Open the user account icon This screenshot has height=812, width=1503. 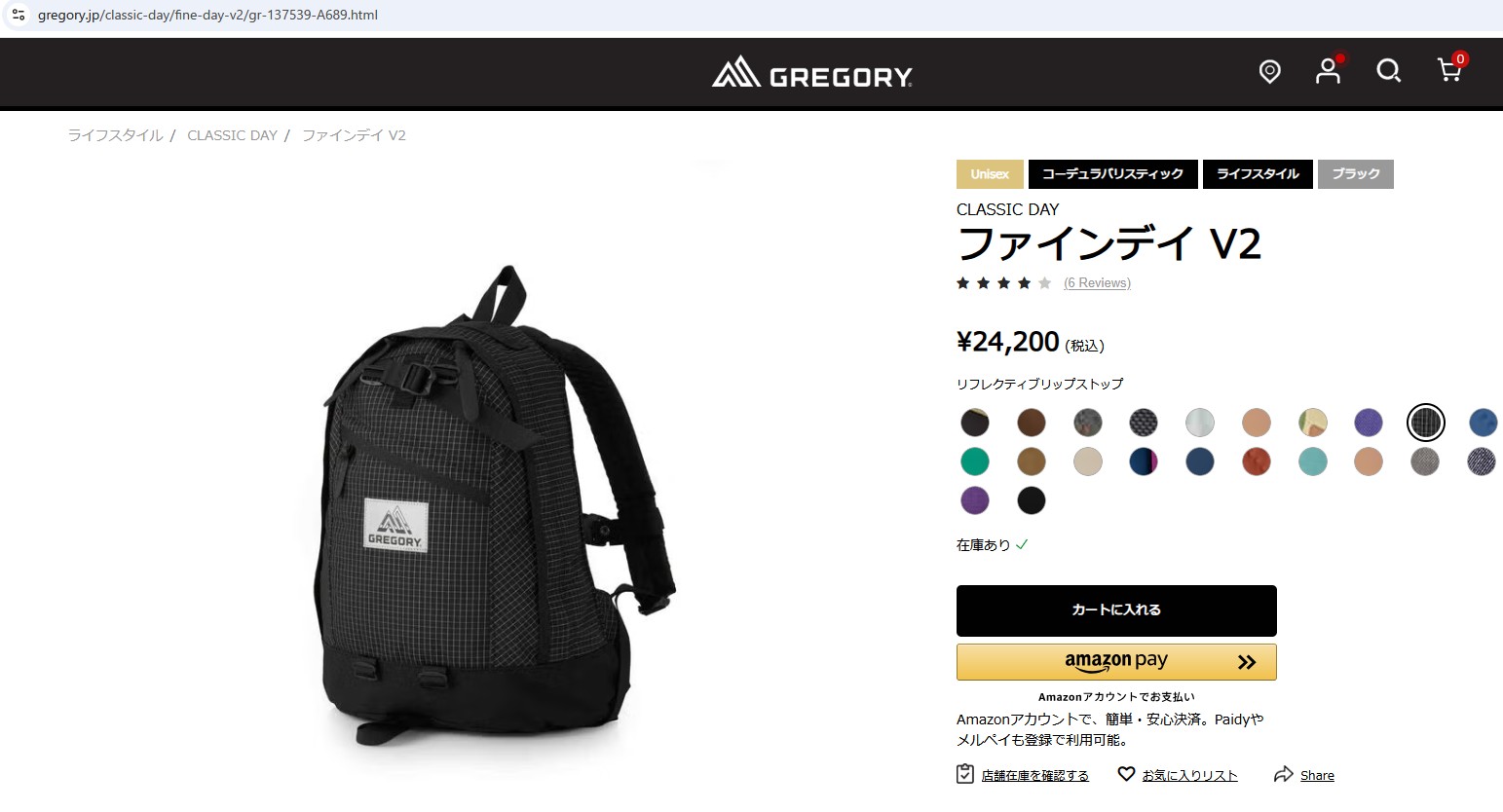coord(1329,71)
